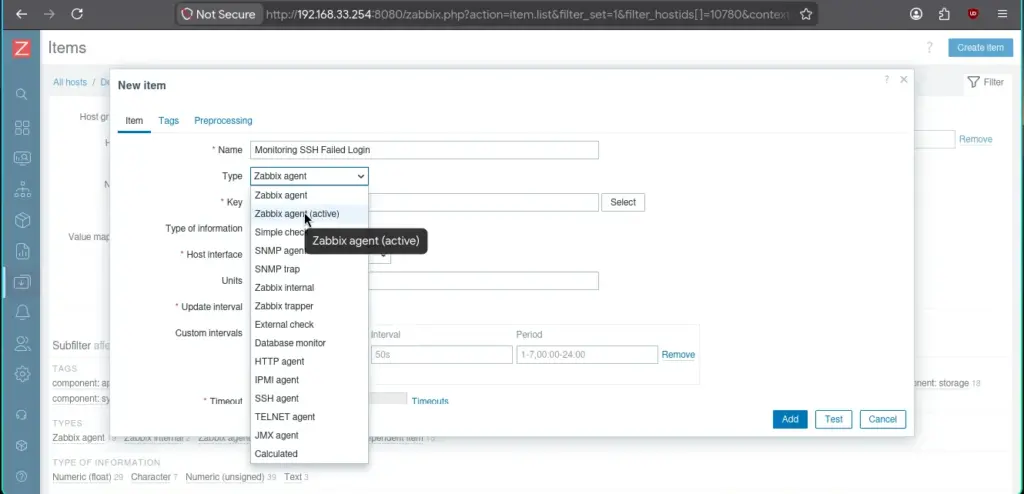Image resolution: width=1024 pixels, height=494 pixels.
Task: Open the browser extensions icon
Action: pos(944,14)
